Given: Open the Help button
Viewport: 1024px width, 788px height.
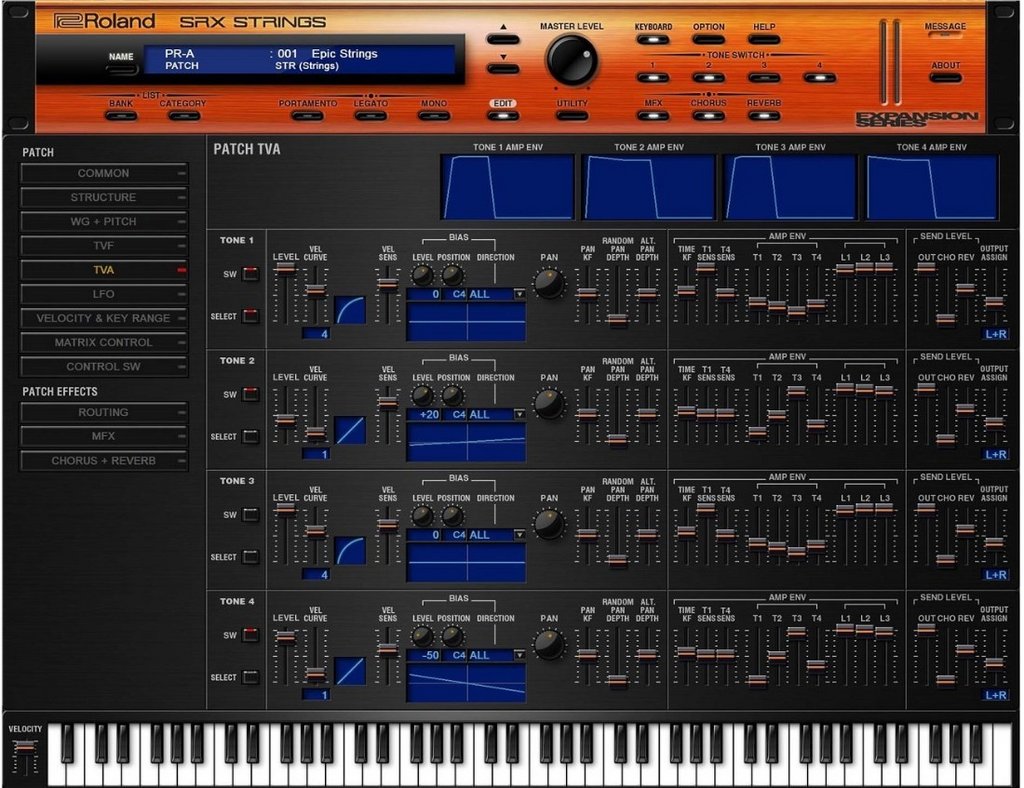Looking at the screenshot, I should (x=764, y=39).
